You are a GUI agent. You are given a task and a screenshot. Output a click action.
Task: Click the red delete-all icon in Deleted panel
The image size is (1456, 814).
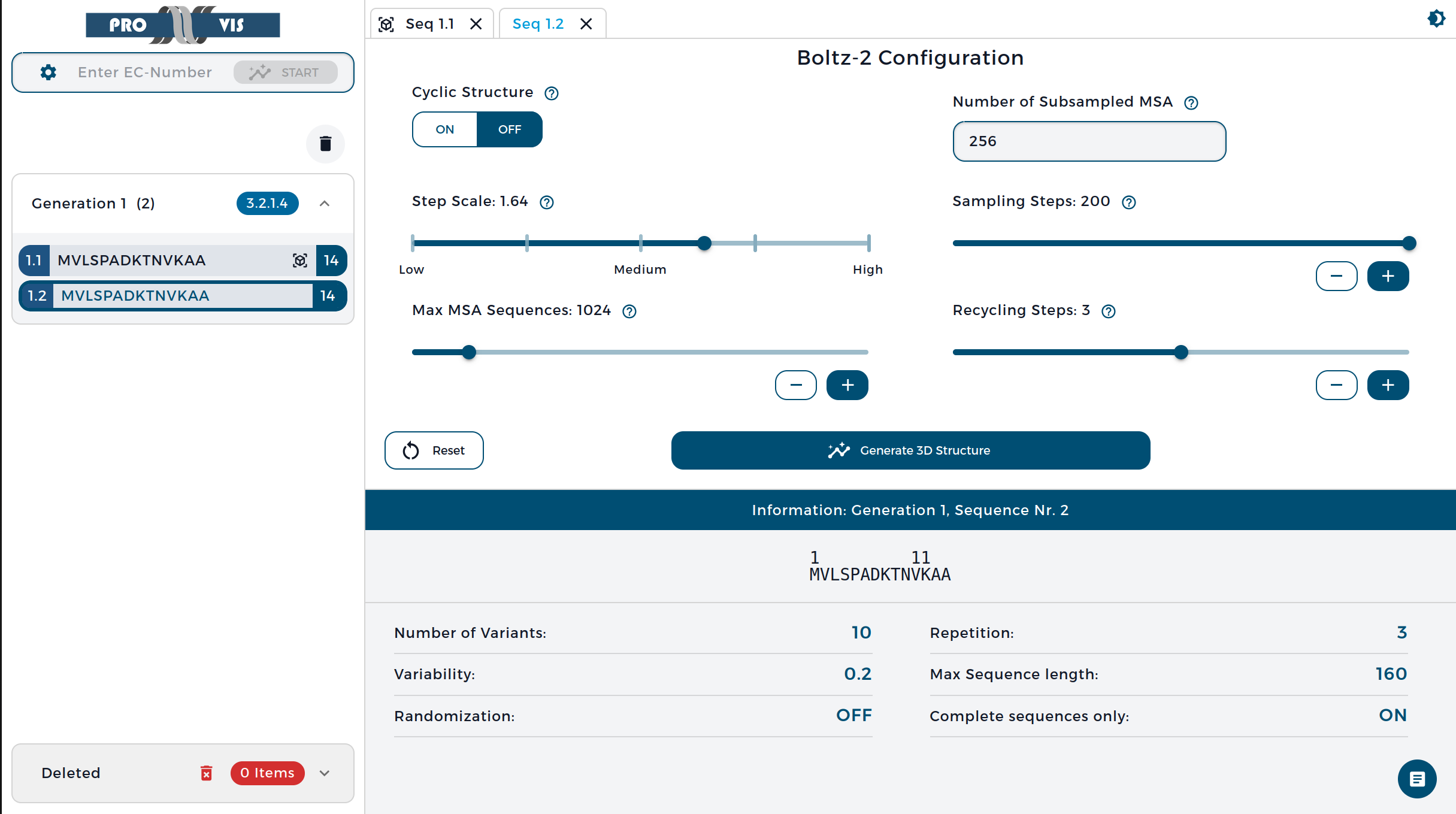[x=206, y=773]
